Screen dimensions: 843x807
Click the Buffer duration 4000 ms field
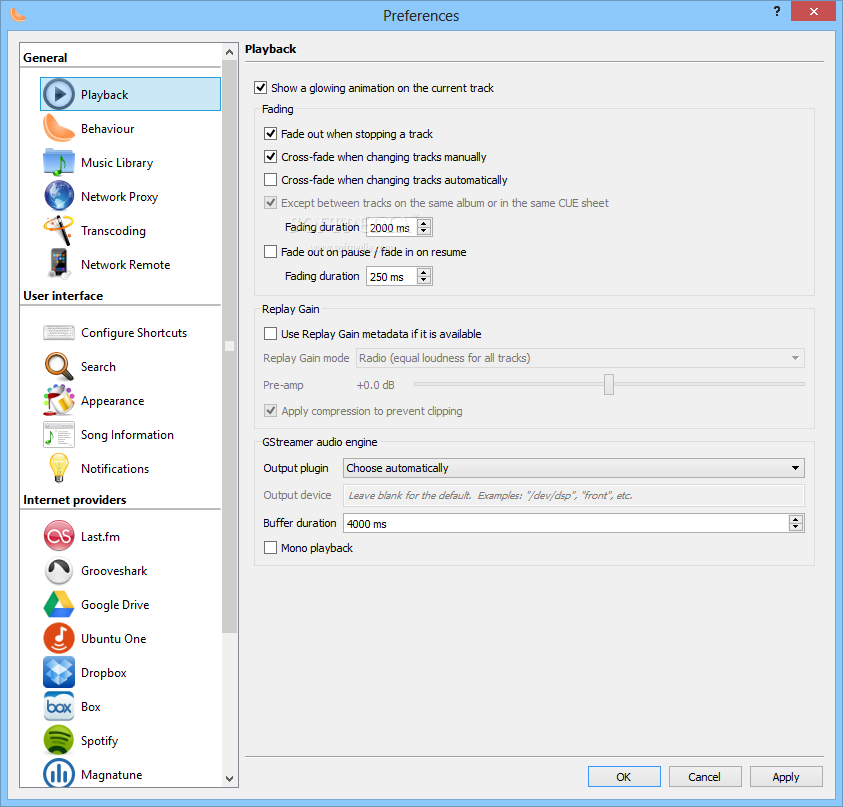click(x=567, y=523)
